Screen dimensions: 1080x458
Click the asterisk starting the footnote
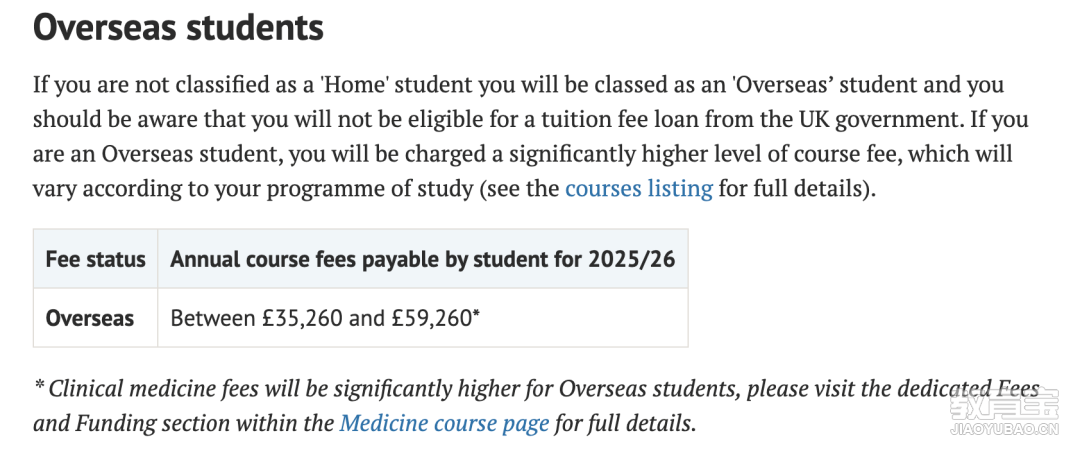pyautogui.click(x=39, y=386)
